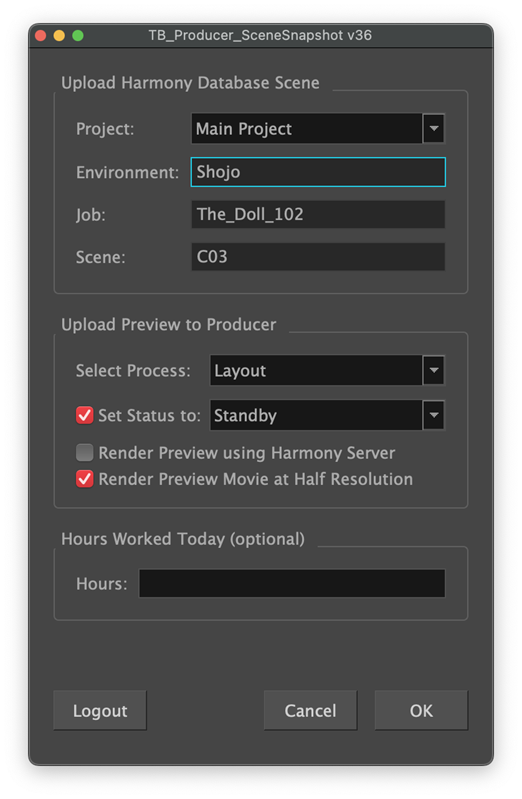Open the Project dropdown arrow
Screen dimensions: 522x799
[433, 128]
